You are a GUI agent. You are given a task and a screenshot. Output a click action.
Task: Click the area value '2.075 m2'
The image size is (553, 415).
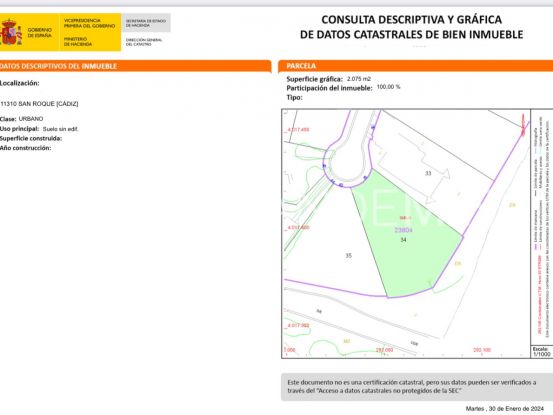coord(359,79)
